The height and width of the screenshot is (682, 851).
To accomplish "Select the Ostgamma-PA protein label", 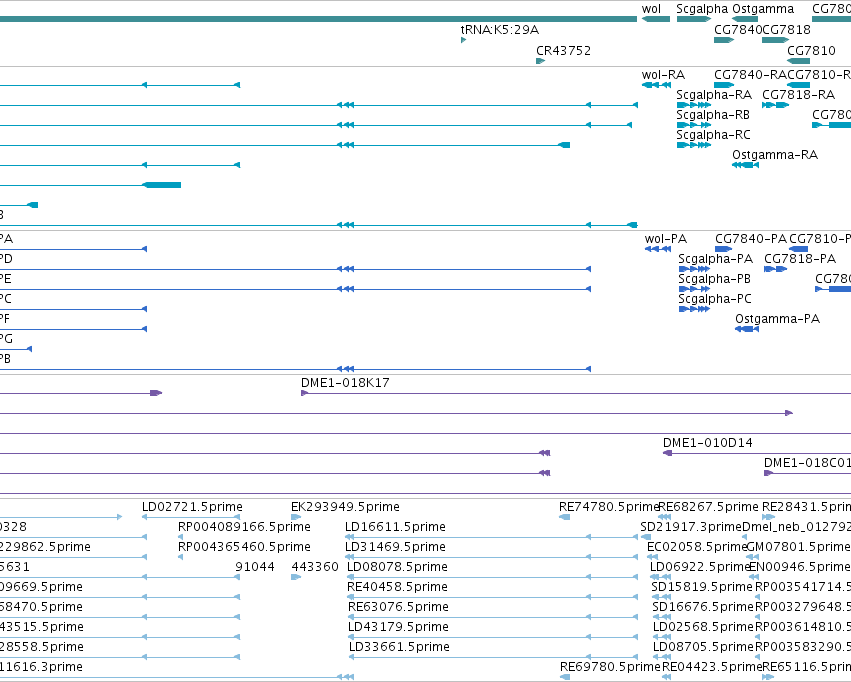I will [x=777, y=319].
